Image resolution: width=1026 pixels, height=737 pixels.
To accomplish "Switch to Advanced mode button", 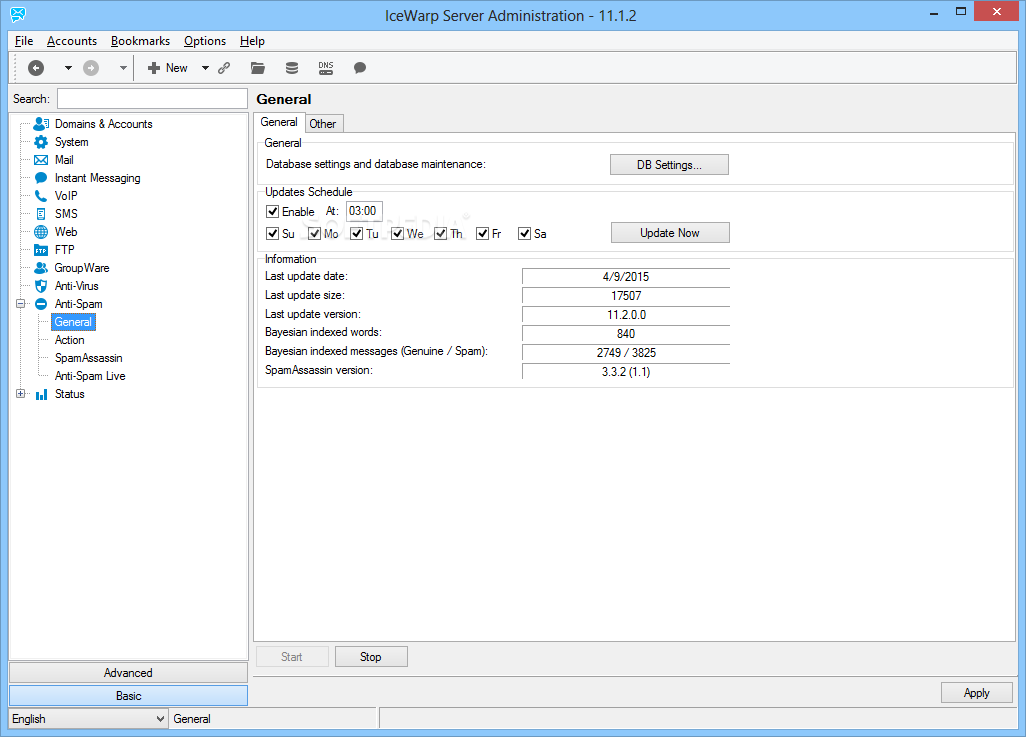I will tap(128, 673).
